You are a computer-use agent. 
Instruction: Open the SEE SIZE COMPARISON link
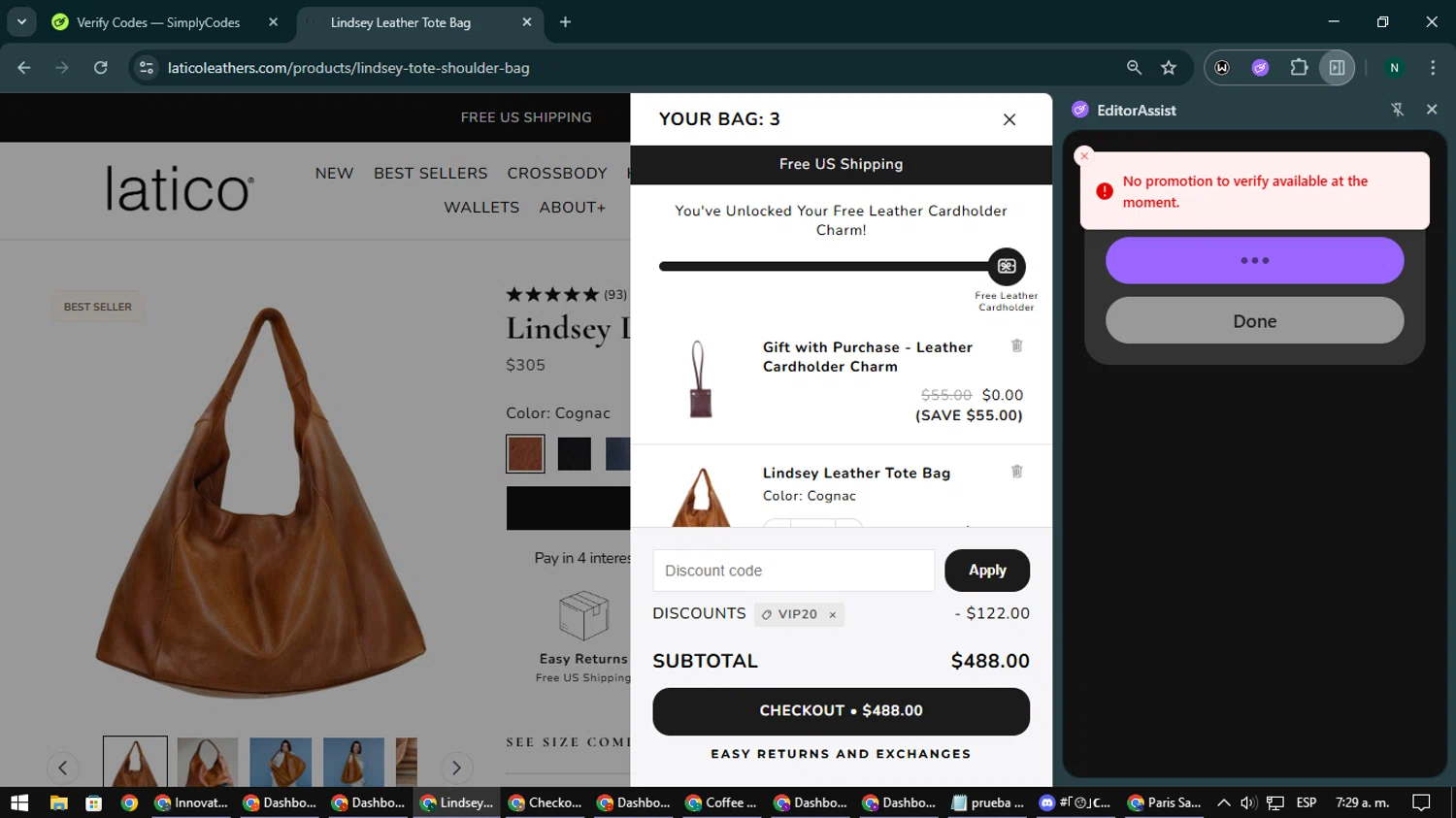pyautogui.click(x=569, y=742)
